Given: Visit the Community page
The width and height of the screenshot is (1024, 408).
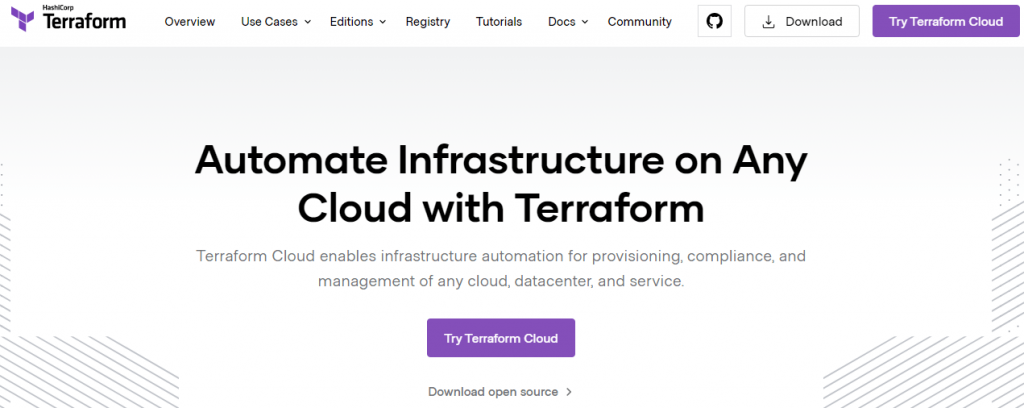Looking at the screenshot, I should pos(639,22).
